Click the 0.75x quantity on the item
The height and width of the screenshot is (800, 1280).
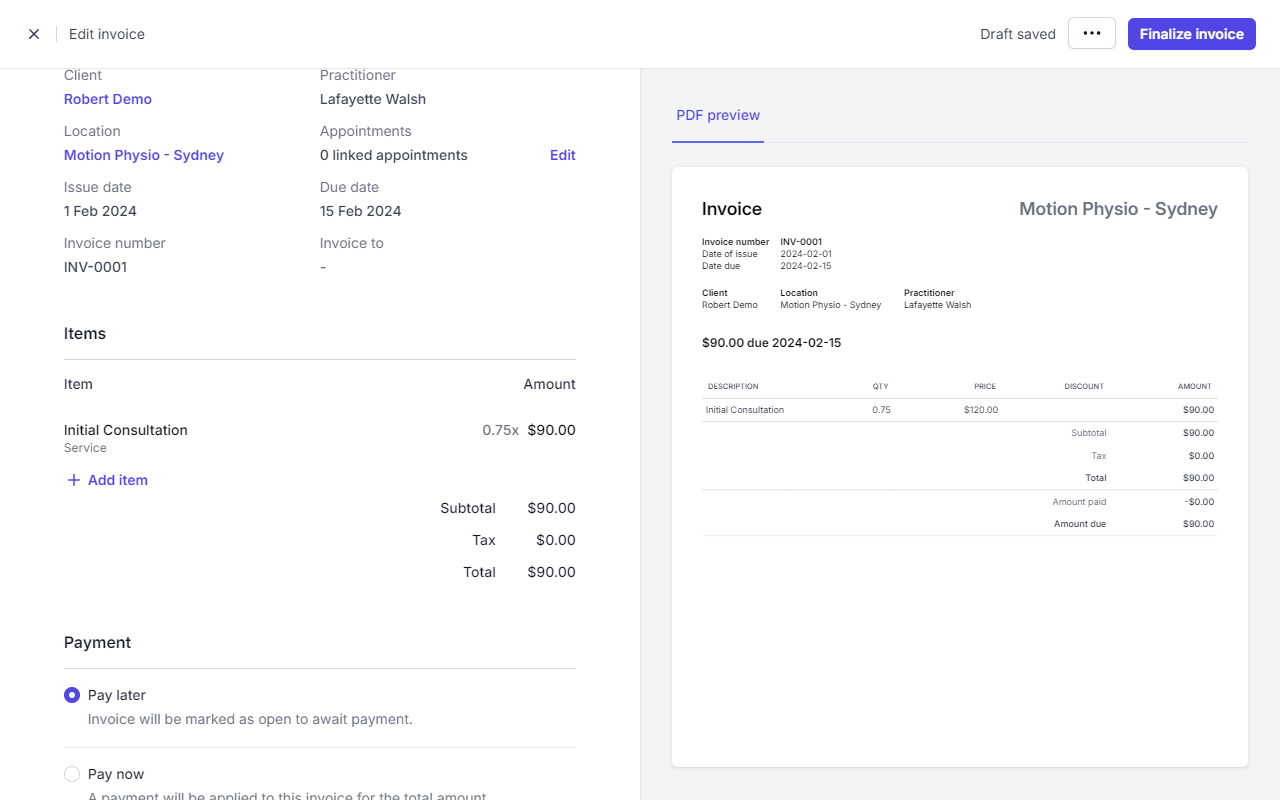500,430
